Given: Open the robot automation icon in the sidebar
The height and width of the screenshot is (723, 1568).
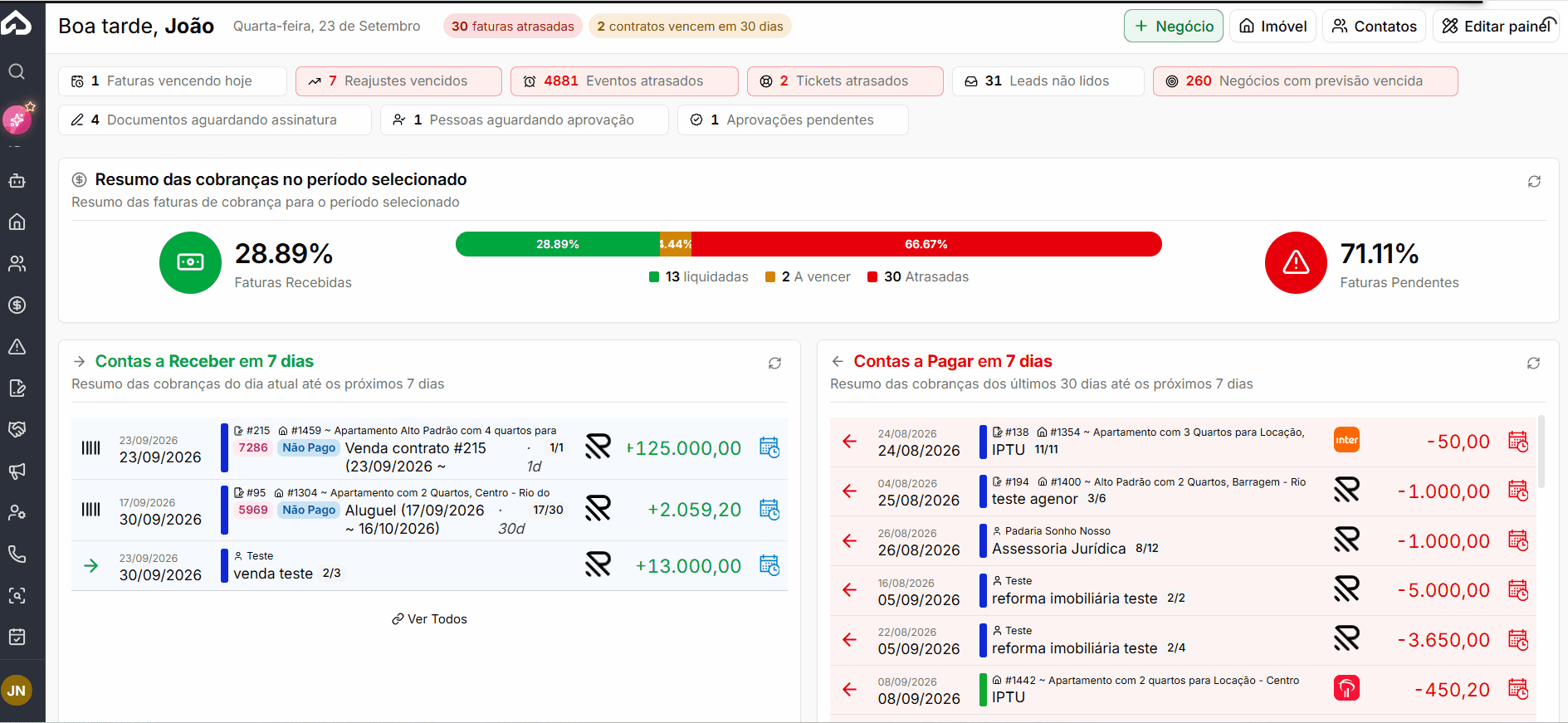Looking at the screenshot, I should click(x=17, y=180).
